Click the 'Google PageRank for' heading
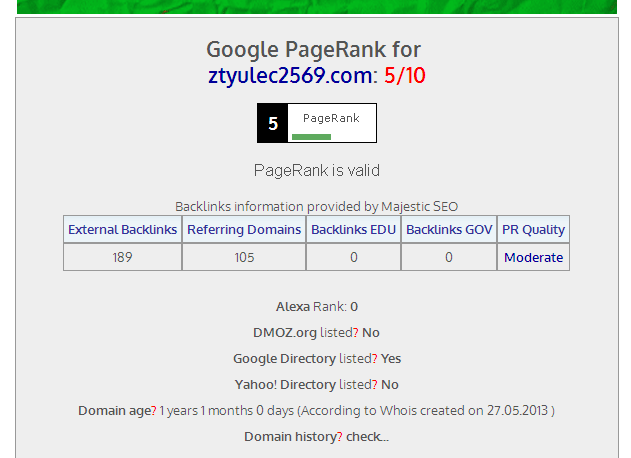Screen dimensions: 631x458 tap(313, 50)
